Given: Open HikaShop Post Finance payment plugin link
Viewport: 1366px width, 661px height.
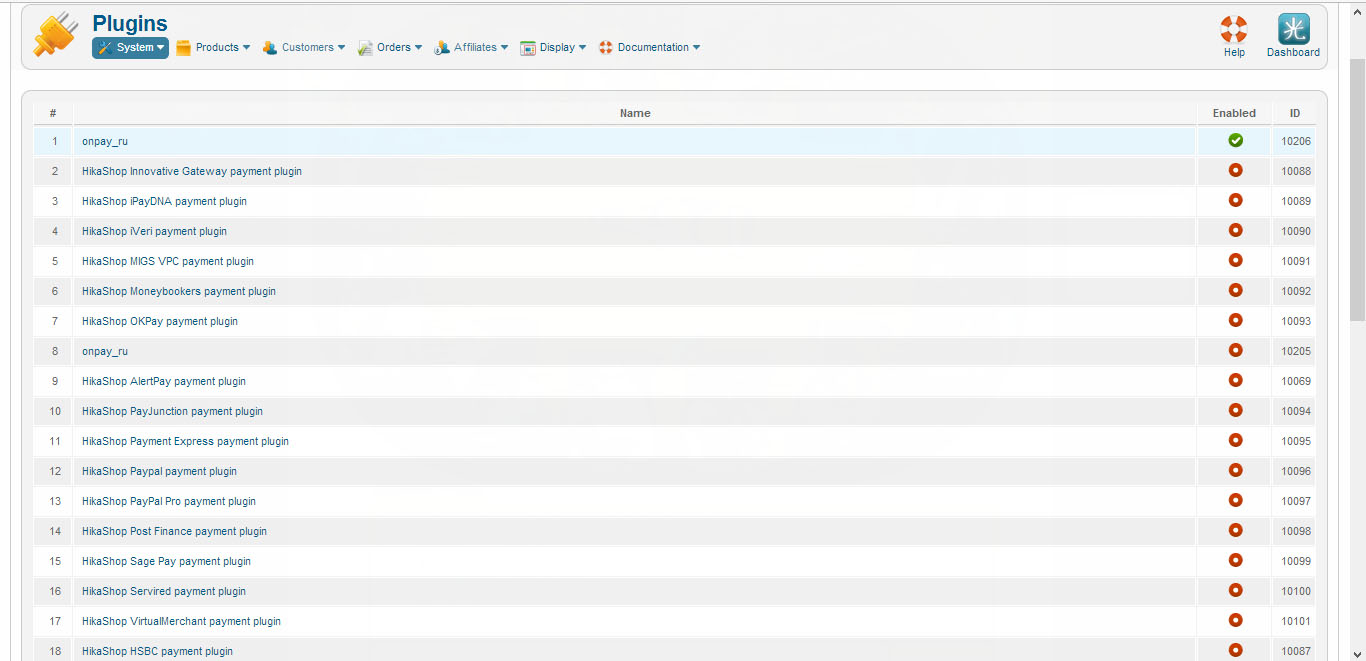Looking at the screenshot, I should 174,531.
